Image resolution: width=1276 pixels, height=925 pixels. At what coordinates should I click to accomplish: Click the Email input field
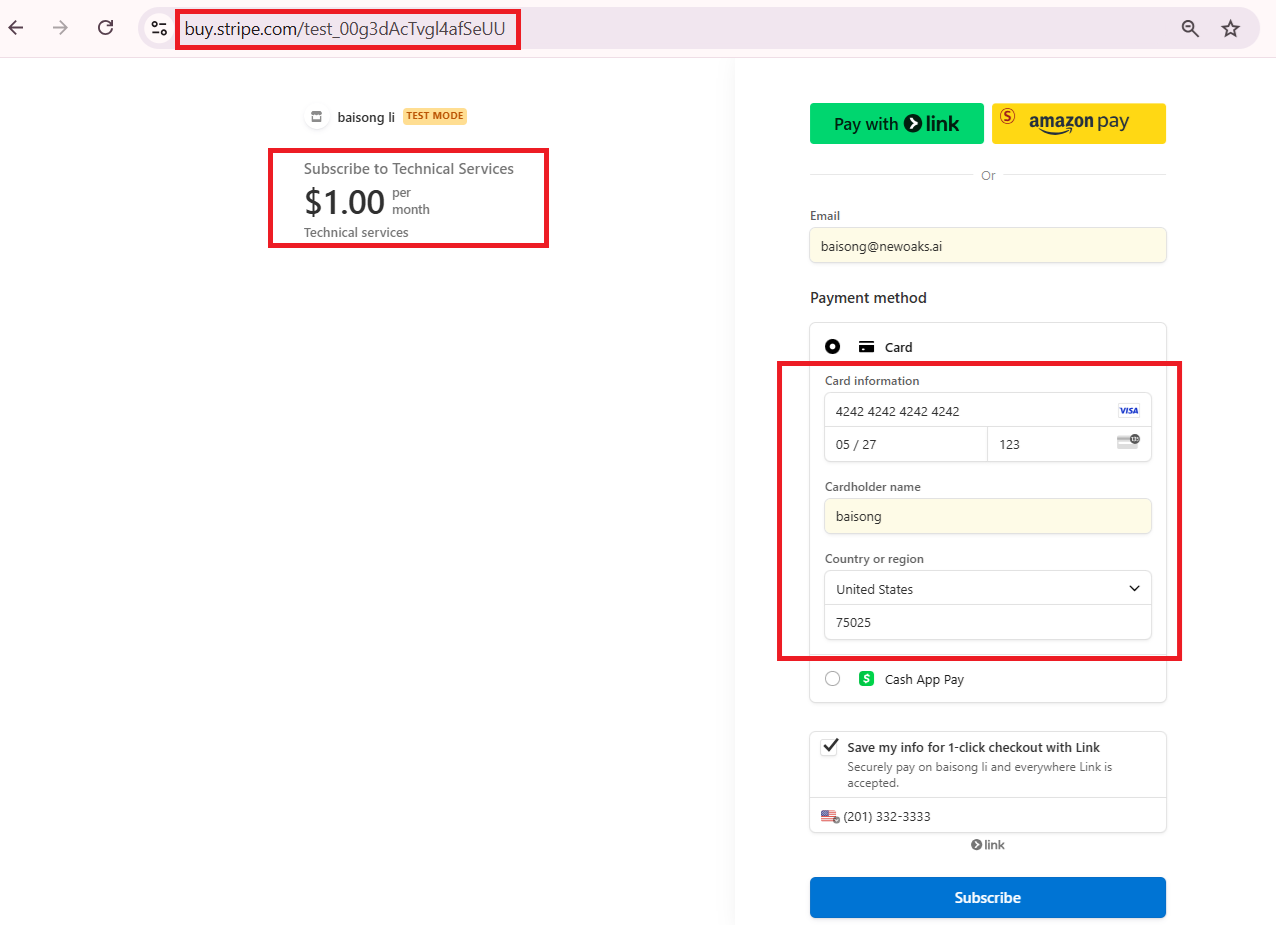[987, 246]
